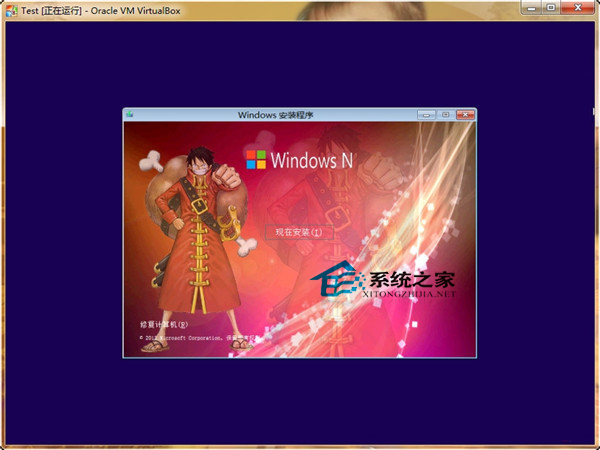600x450 pixels.
Task: Open the 修复计算机(R) repair computer link
Action: click(164, 325)
